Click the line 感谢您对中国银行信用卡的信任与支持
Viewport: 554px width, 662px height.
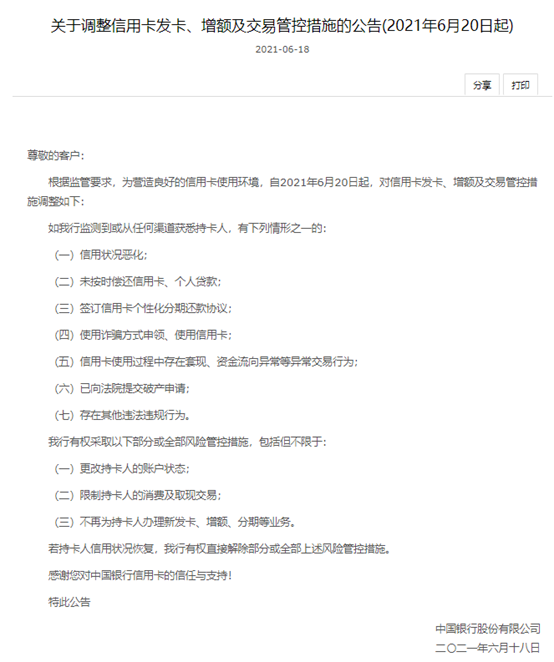click(140, 575)
